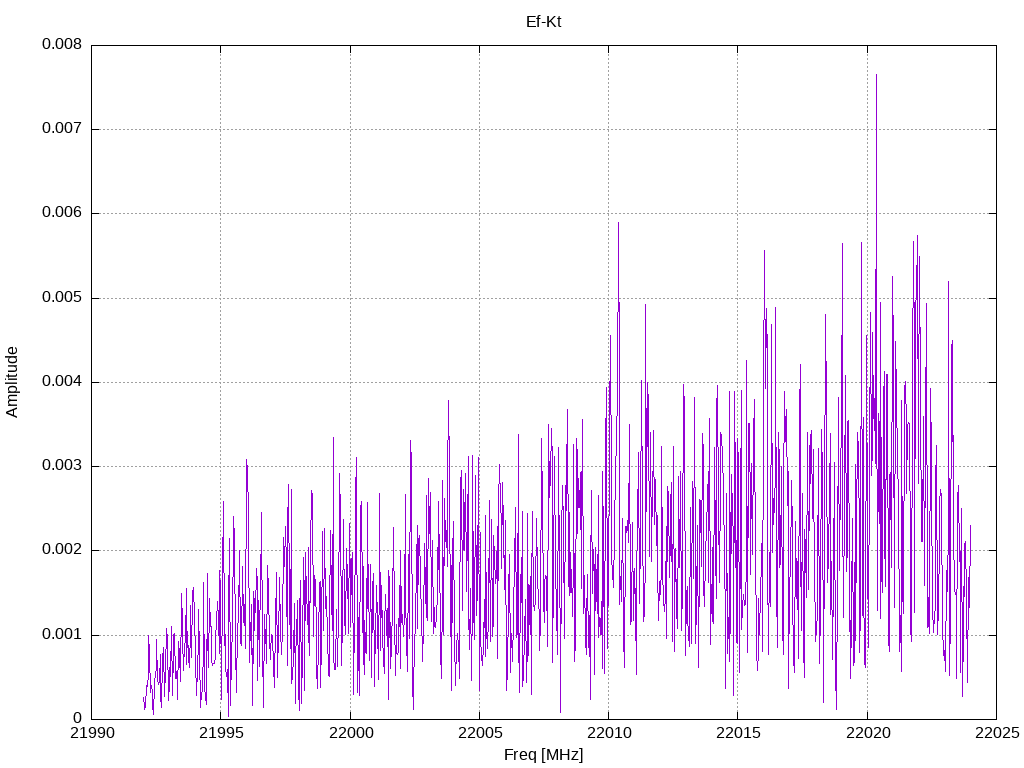The image size is (1024, 768).
Task: Click the x-axis tick label 22000
Action: pyautogui.click(x=351, y=733)
